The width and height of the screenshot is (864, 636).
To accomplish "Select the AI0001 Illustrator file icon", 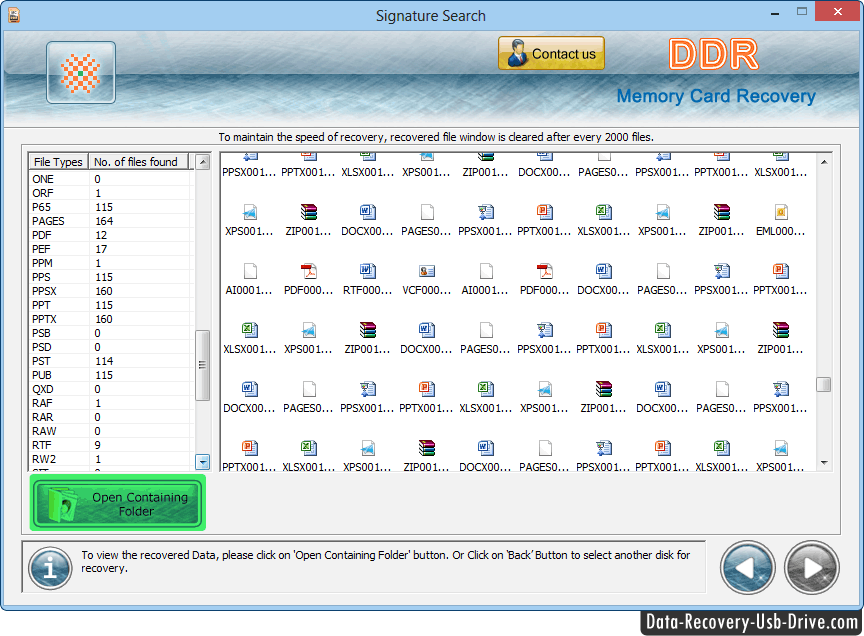I will (x=249, y=272).
